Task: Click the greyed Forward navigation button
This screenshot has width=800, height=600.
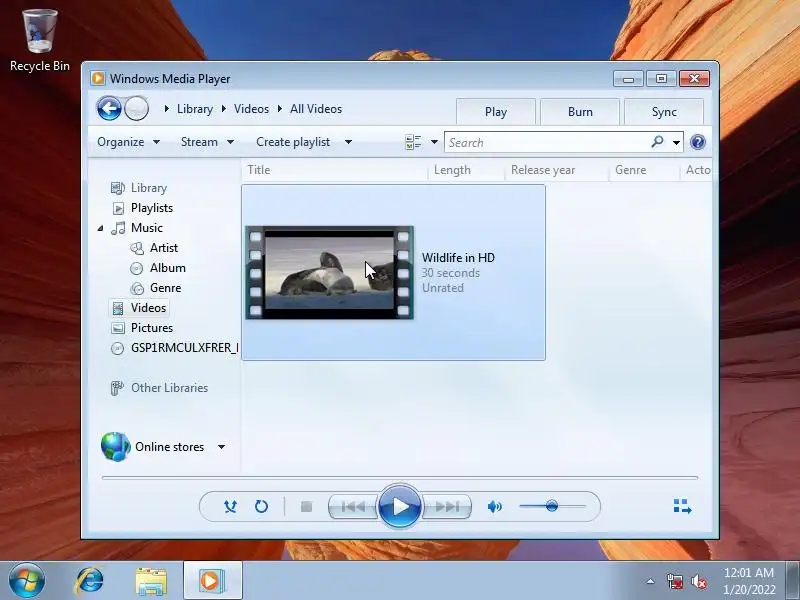Action: 136,108
